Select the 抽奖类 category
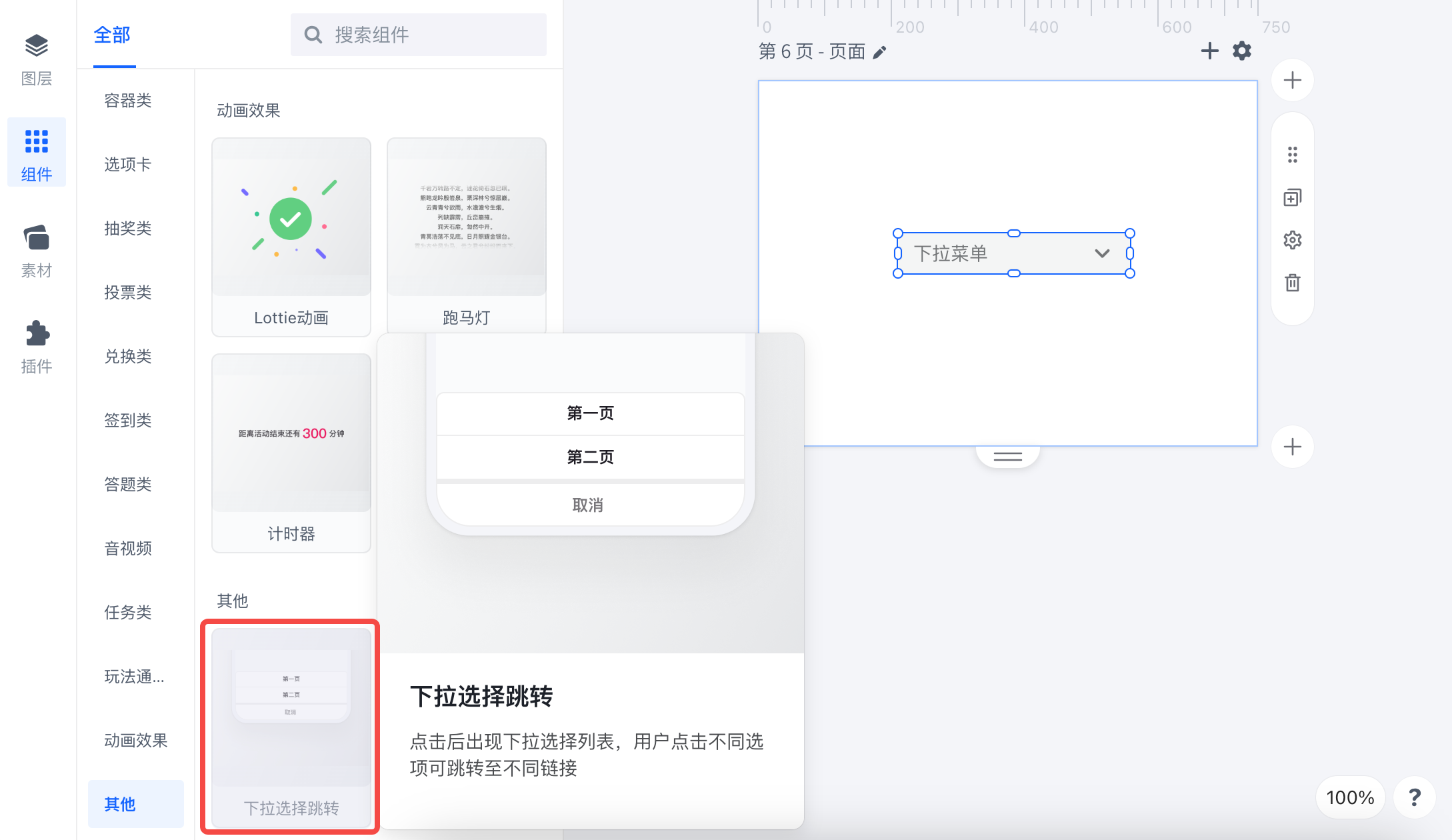The height and width of the screenshot is (840, 1452). (128, 229)
